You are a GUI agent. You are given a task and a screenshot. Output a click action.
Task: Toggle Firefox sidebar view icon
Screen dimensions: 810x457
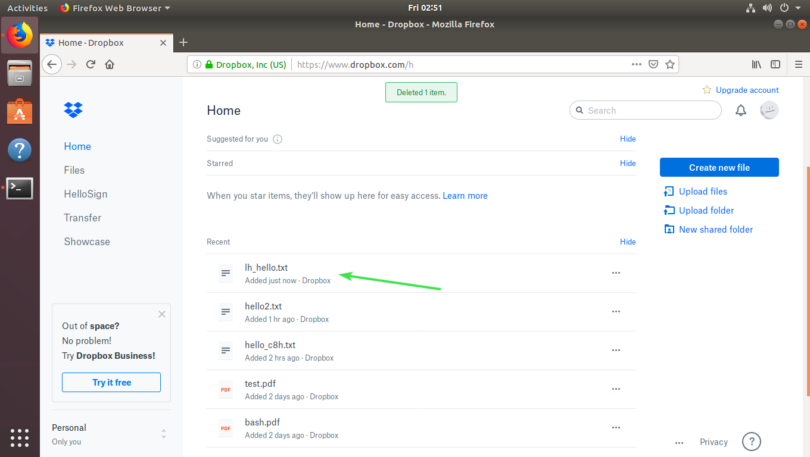point(775,65)
